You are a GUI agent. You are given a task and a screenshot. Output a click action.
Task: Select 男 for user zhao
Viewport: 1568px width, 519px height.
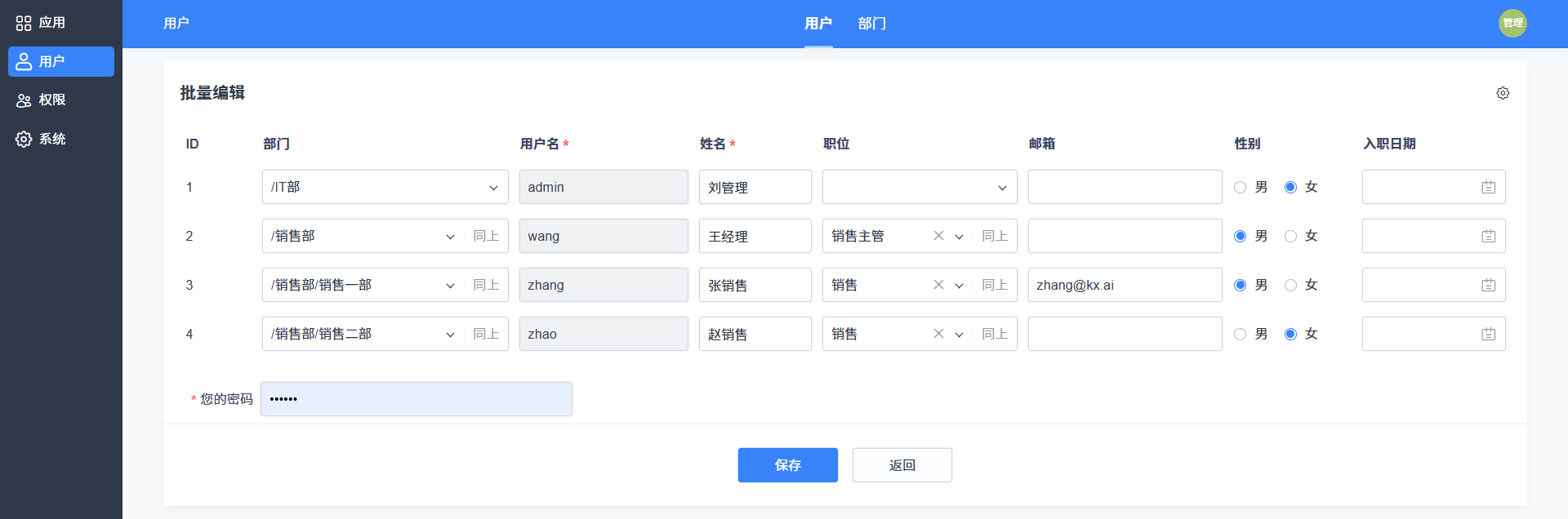(1240, 334)
